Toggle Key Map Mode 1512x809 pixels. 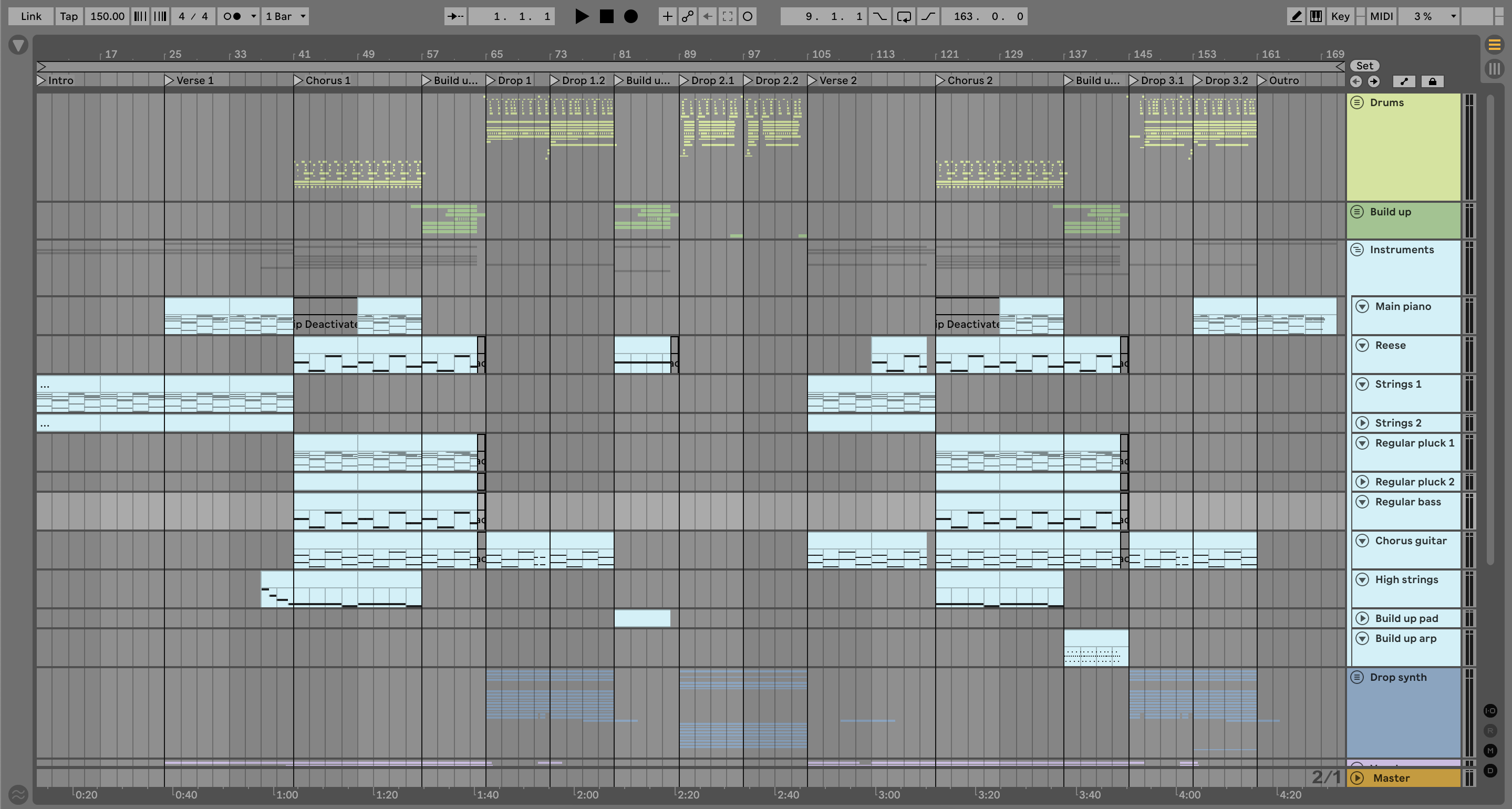1340,16
